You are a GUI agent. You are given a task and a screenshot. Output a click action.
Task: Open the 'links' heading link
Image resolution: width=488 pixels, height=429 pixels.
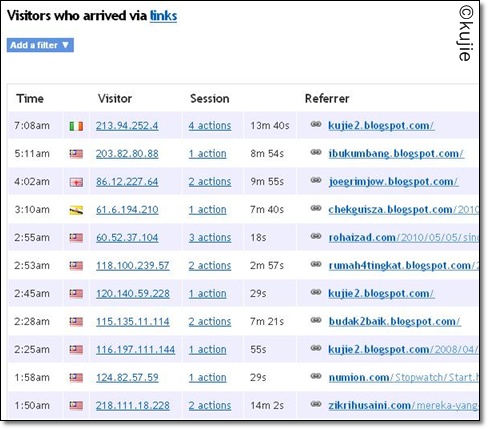point(163,16)
